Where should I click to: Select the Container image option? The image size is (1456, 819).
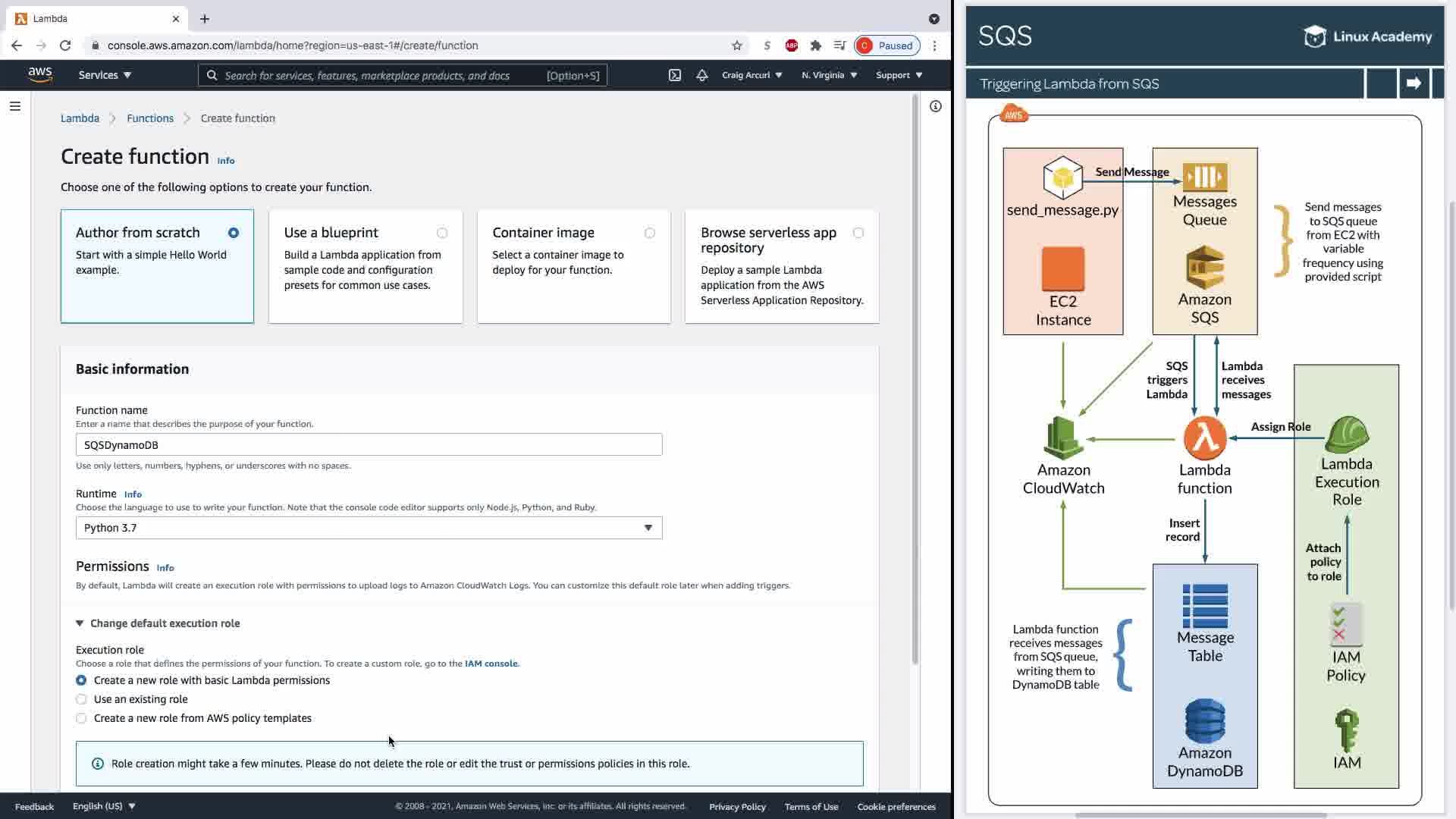[650, 233]
